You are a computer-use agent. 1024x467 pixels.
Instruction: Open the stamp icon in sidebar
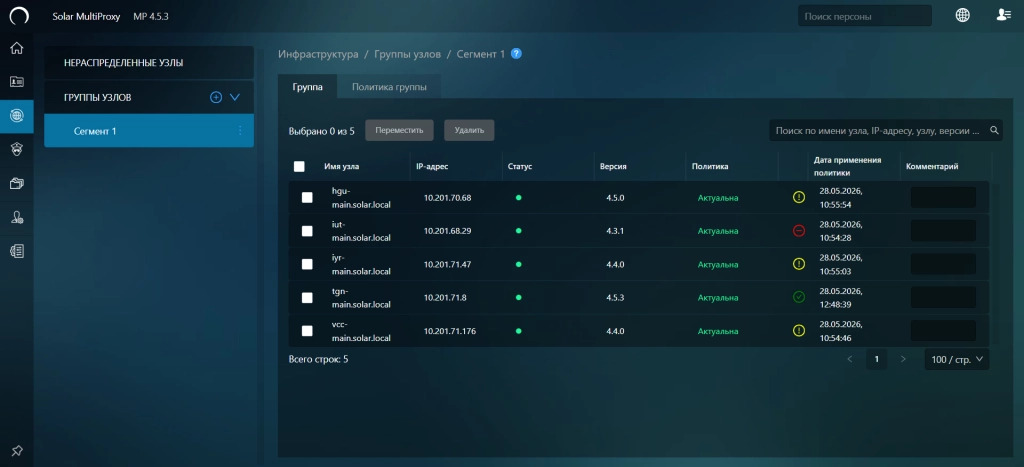tap(17, 217)
